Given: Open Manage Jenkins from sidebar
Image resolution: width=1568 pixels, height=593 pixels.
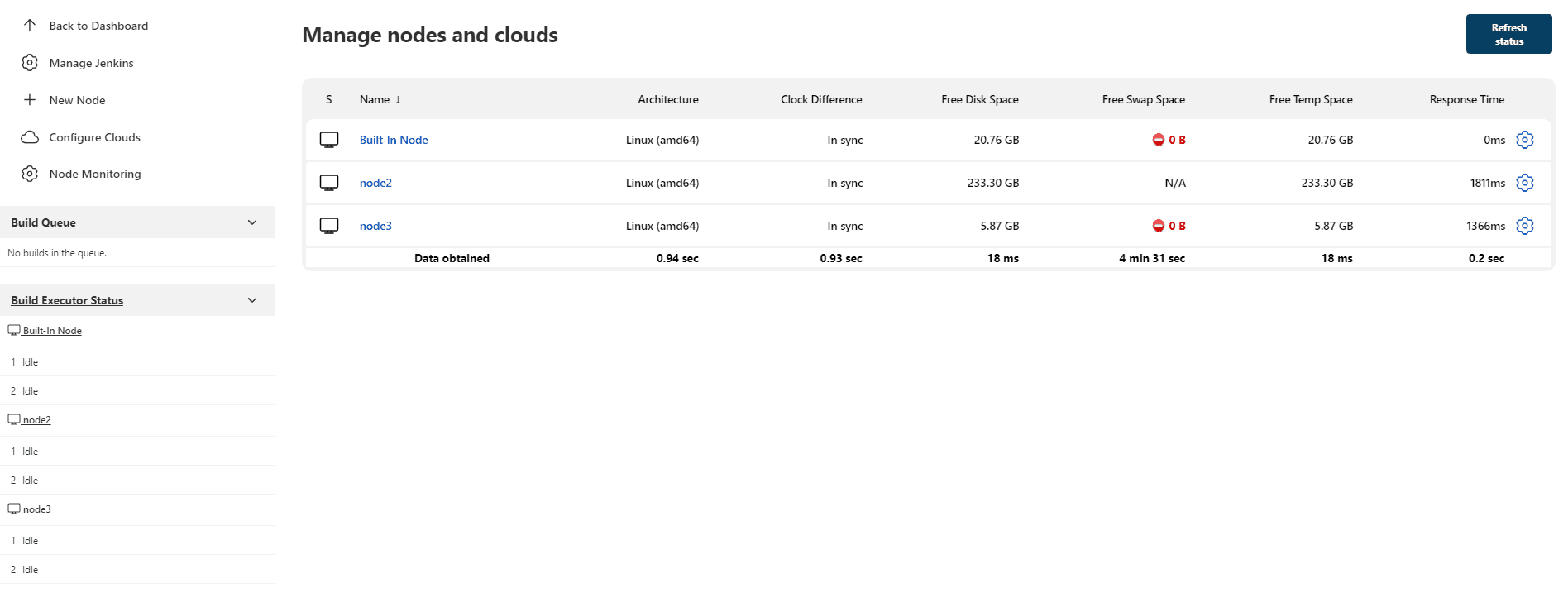Looking at the screenshot, I should coord(91,63).
